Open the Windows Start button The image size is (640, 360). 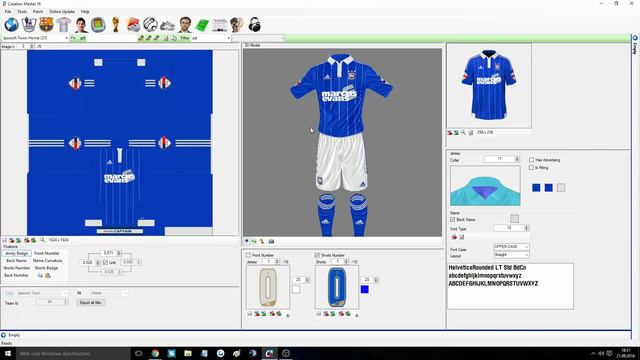point(8,353)
